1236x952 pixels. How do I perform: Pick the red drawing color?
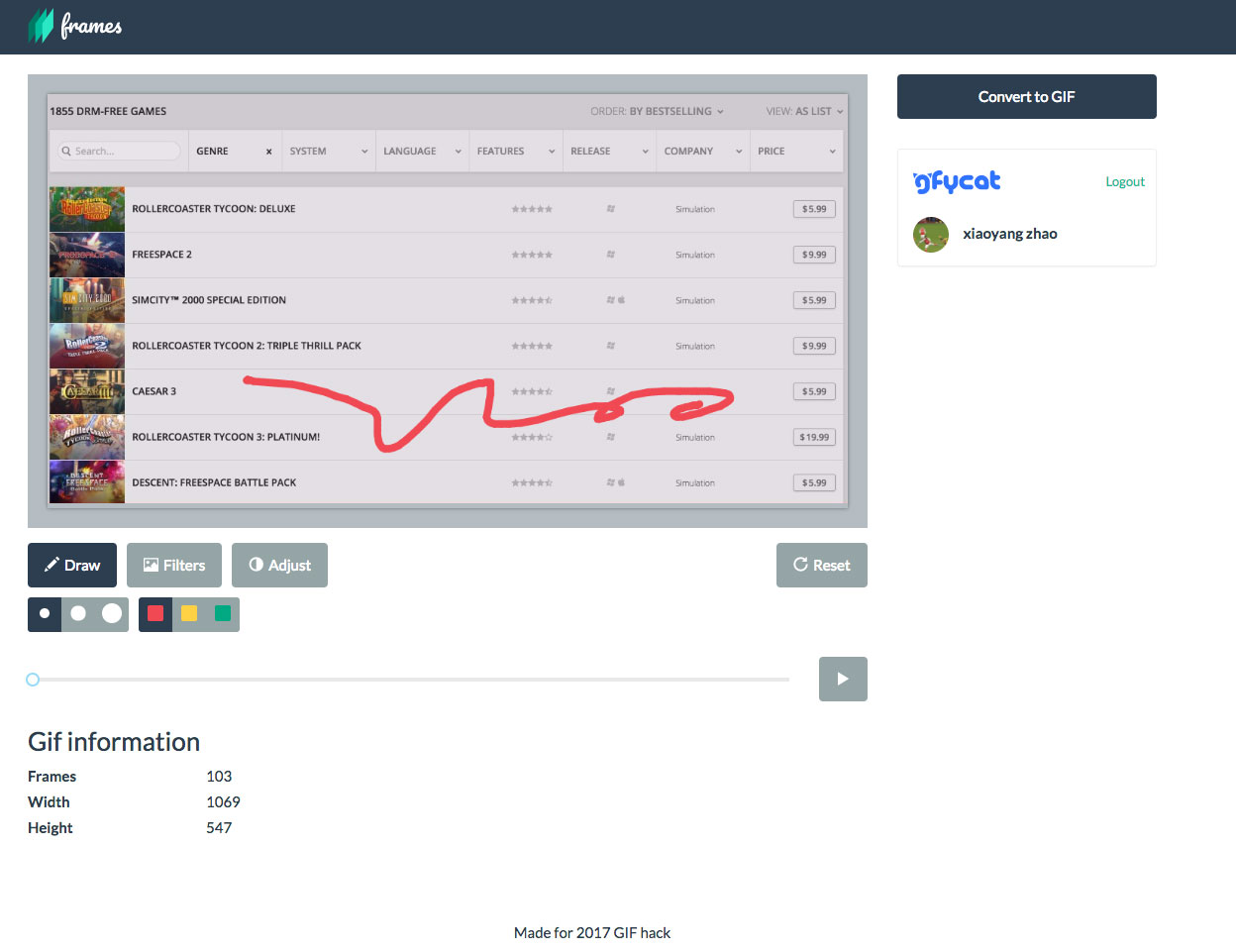pyautogui.click(x=155, y=614)
